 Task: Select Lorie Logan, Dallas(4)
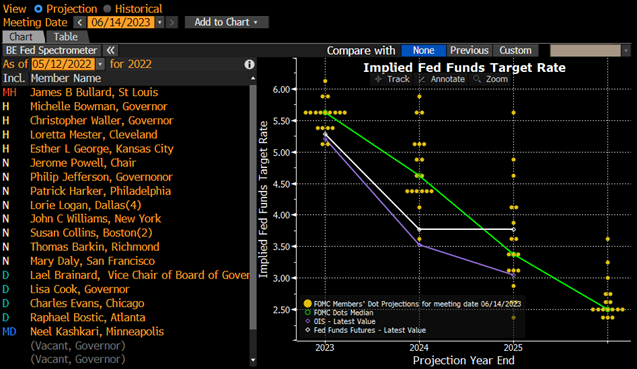point(86,205)
